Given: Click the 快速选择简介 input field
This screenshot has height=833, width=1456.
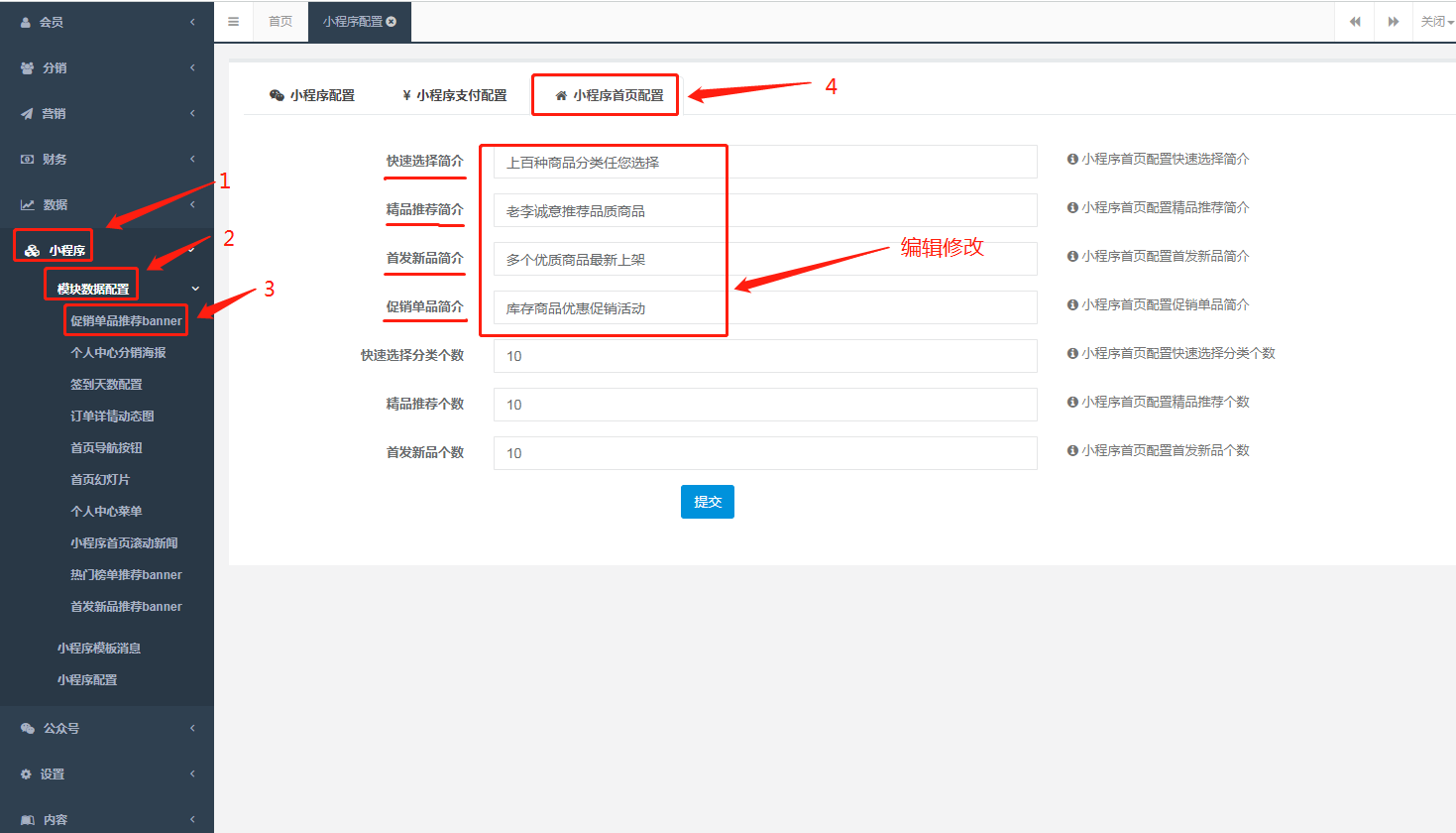Looking at the screenshot, I should tap(765, 162).
